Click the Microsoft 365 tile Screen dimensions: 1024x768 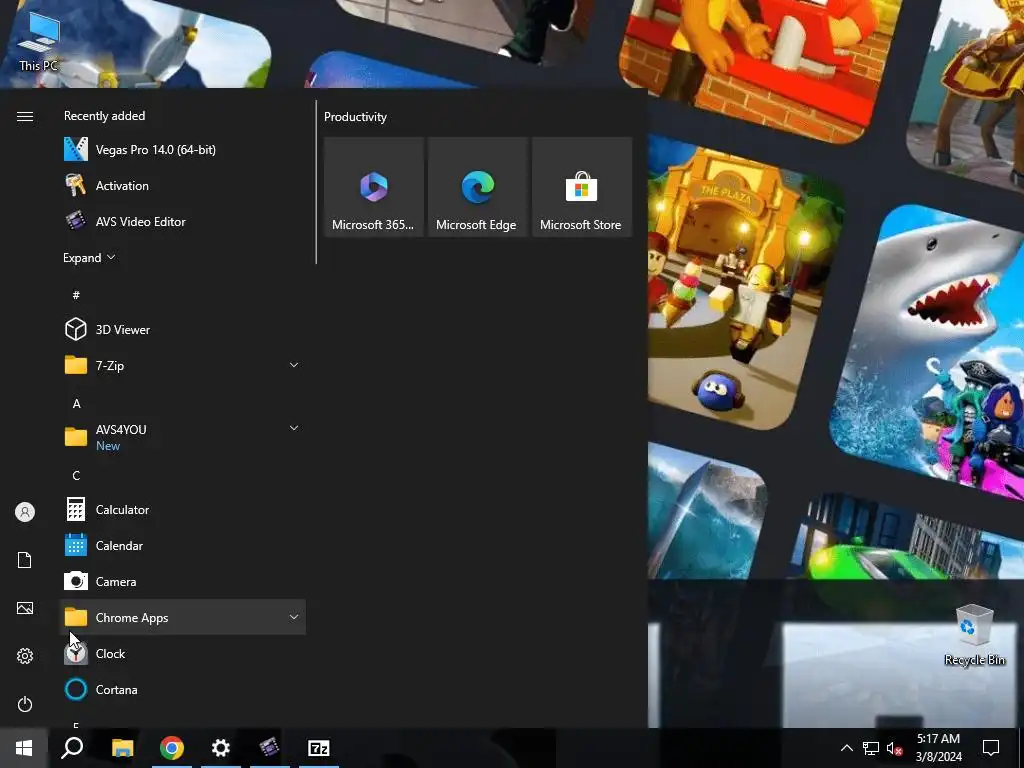(374, 187)
